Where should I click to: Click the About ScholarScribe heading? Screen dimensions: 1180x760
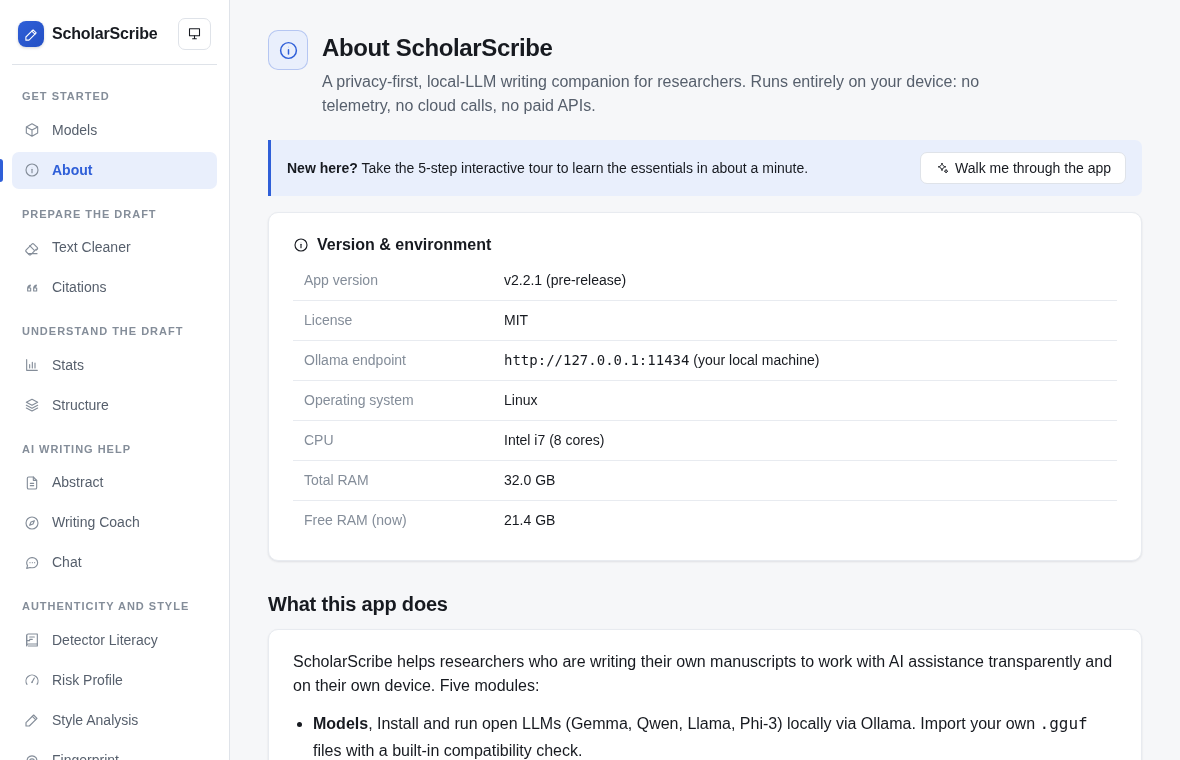437,48
